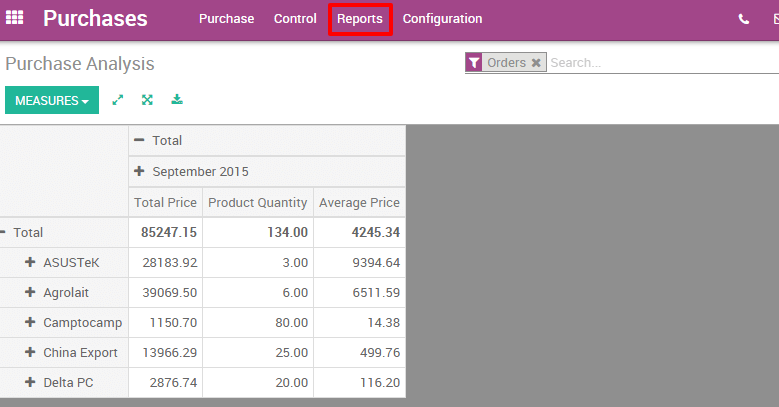Click the Purchases app title

95,18
